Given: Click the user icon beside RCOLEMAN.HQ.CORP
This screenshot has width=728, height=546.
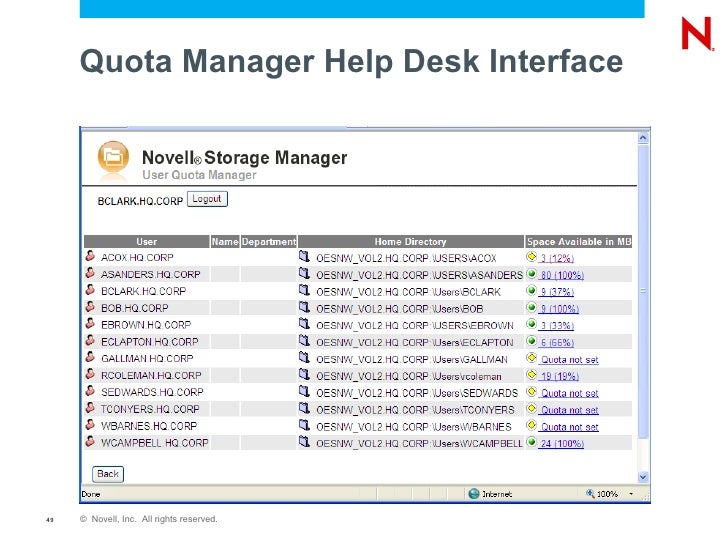Looking at the screenshot, I should point(90,374).
